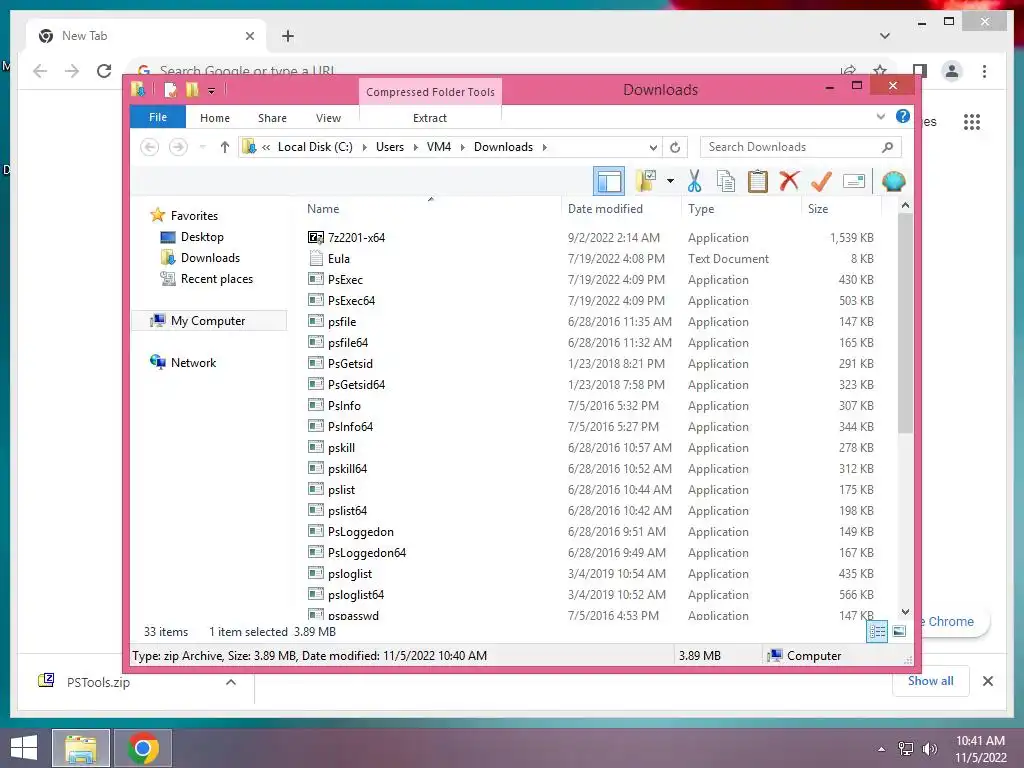Select Desktop under Favorites
The image size is (1024, 768).
202,237
